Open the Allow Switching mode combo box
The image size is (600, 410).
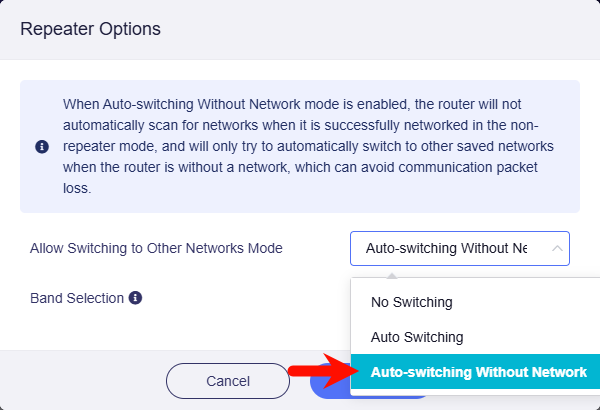[460, 248]
